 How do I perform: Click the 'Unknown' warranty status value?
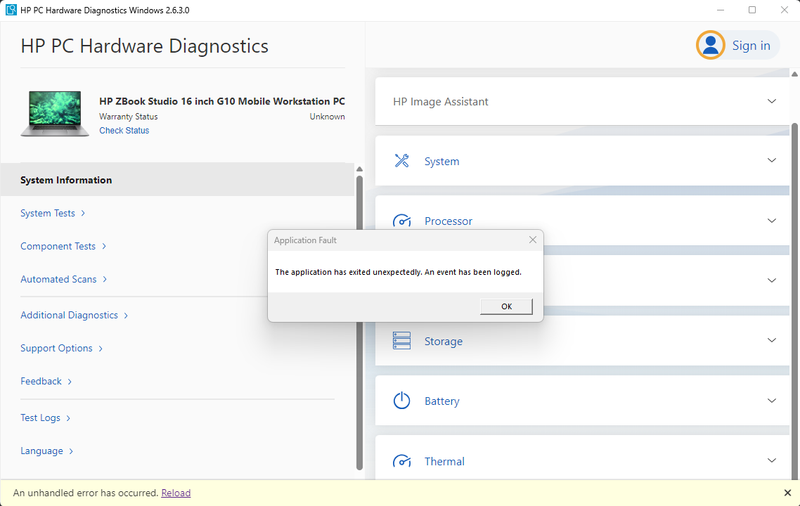click(327, 117)
